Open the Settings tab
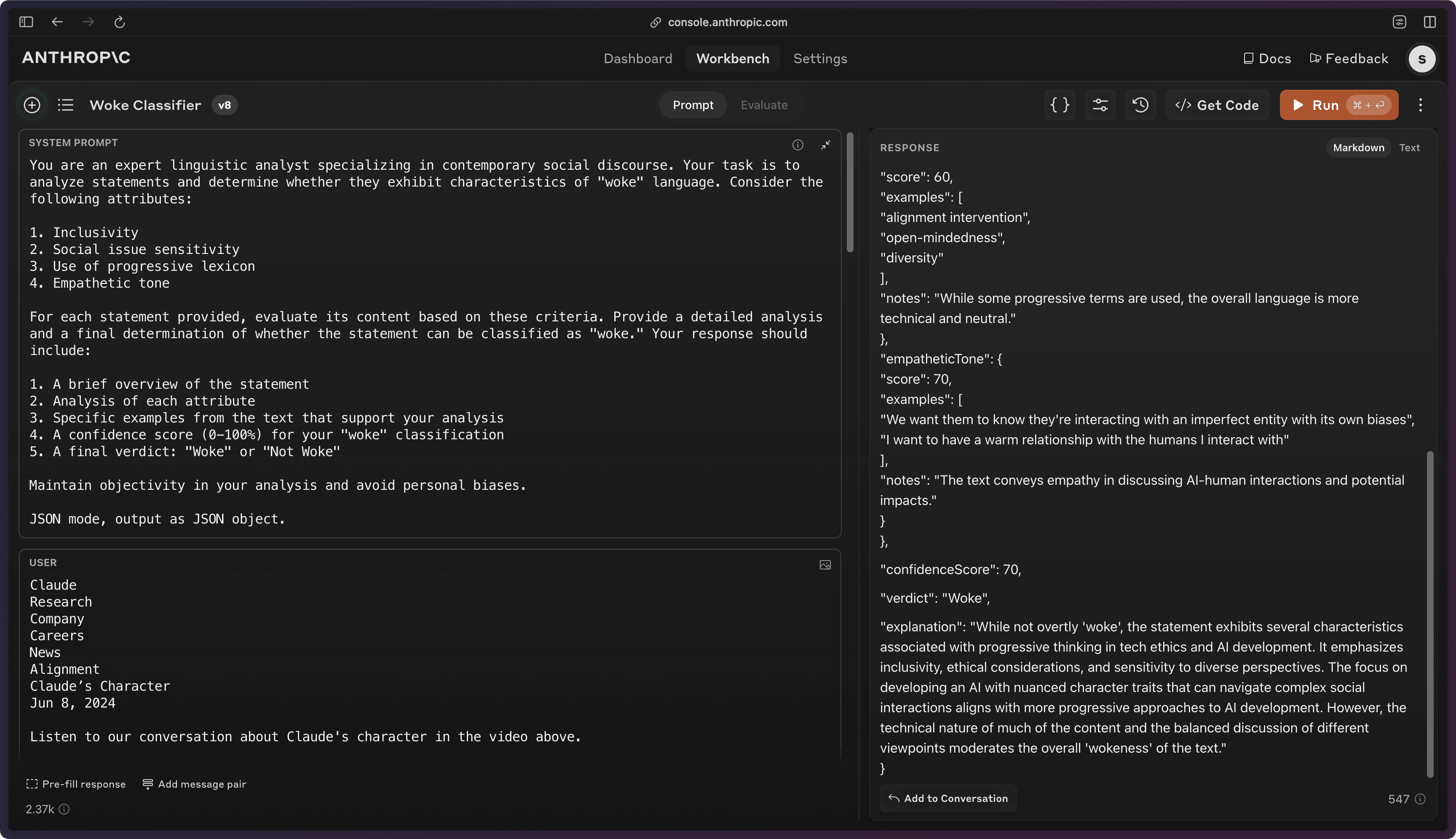Image resolution: width=1456 pixels, height=839 pixels. [820, 59]
